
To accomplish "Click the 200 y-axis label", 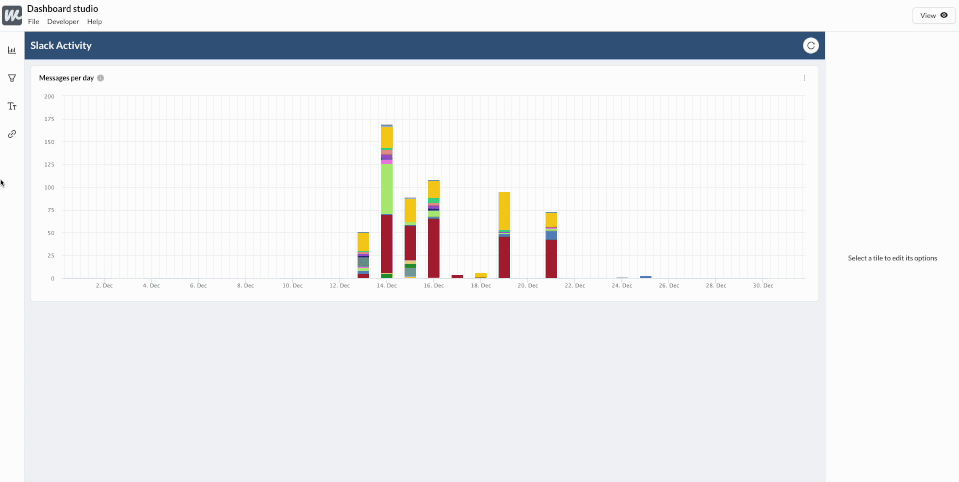I will pyautogui.click(x=49, y=97).
